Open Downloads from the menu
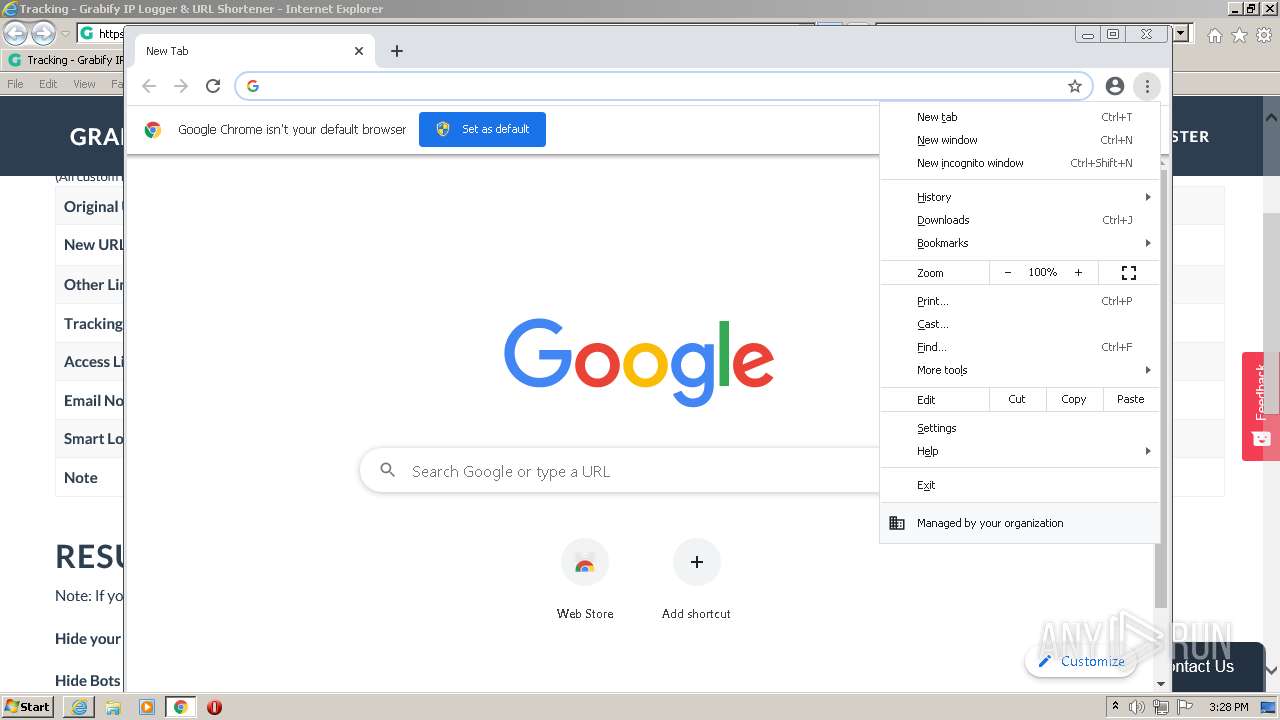The image size is (1280, 720). click(x=1020, y=220)
